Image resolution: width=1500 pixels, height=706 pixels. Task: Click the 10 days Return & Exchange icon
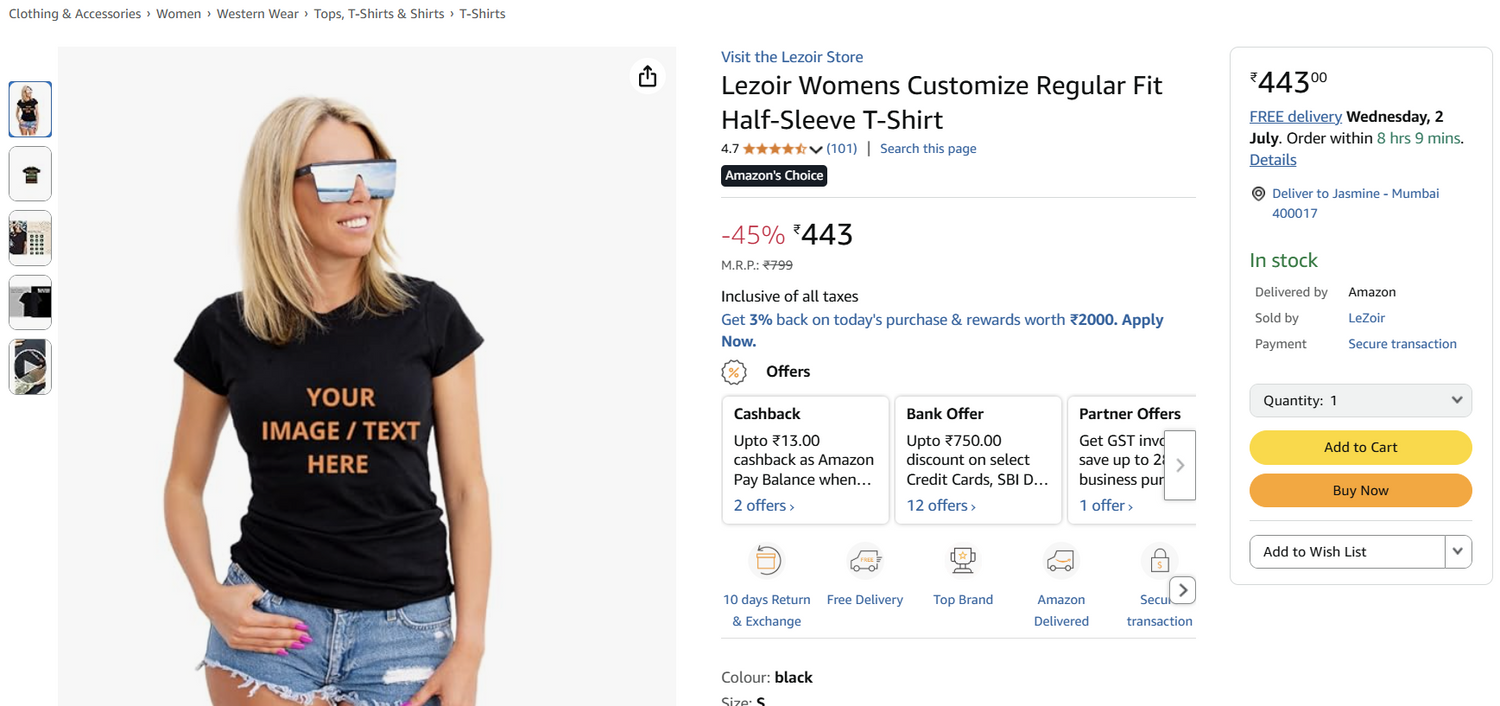[x=767, y=561]
